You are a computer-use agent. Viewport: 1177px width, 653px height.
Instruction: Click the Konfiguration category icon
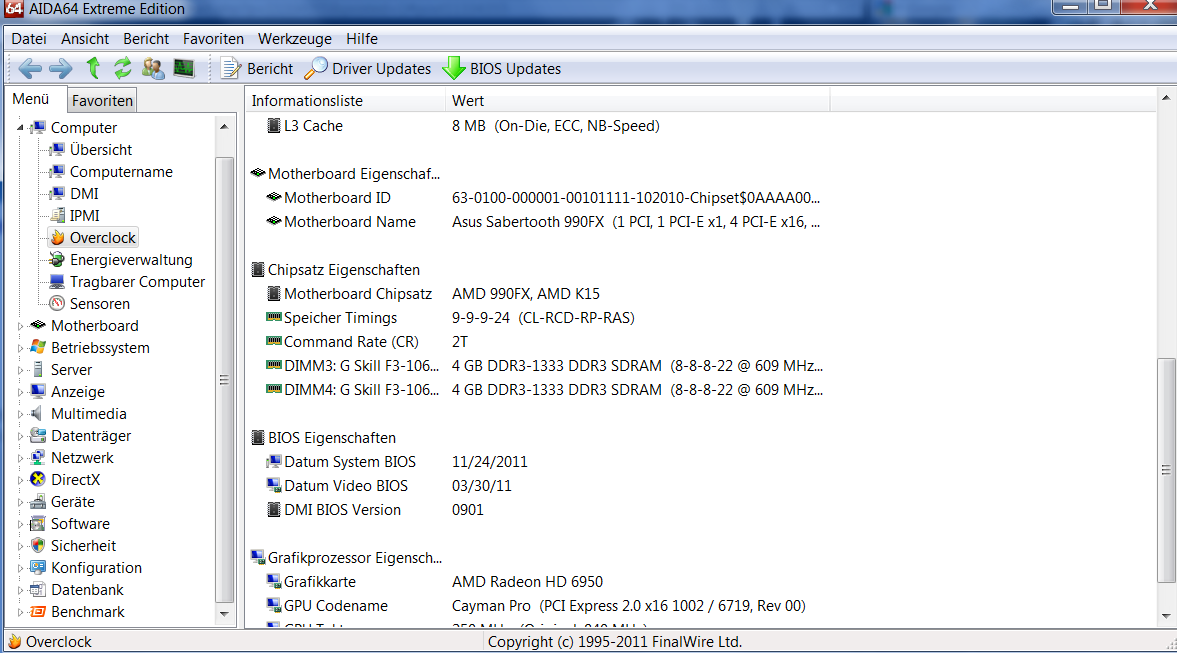38,567
